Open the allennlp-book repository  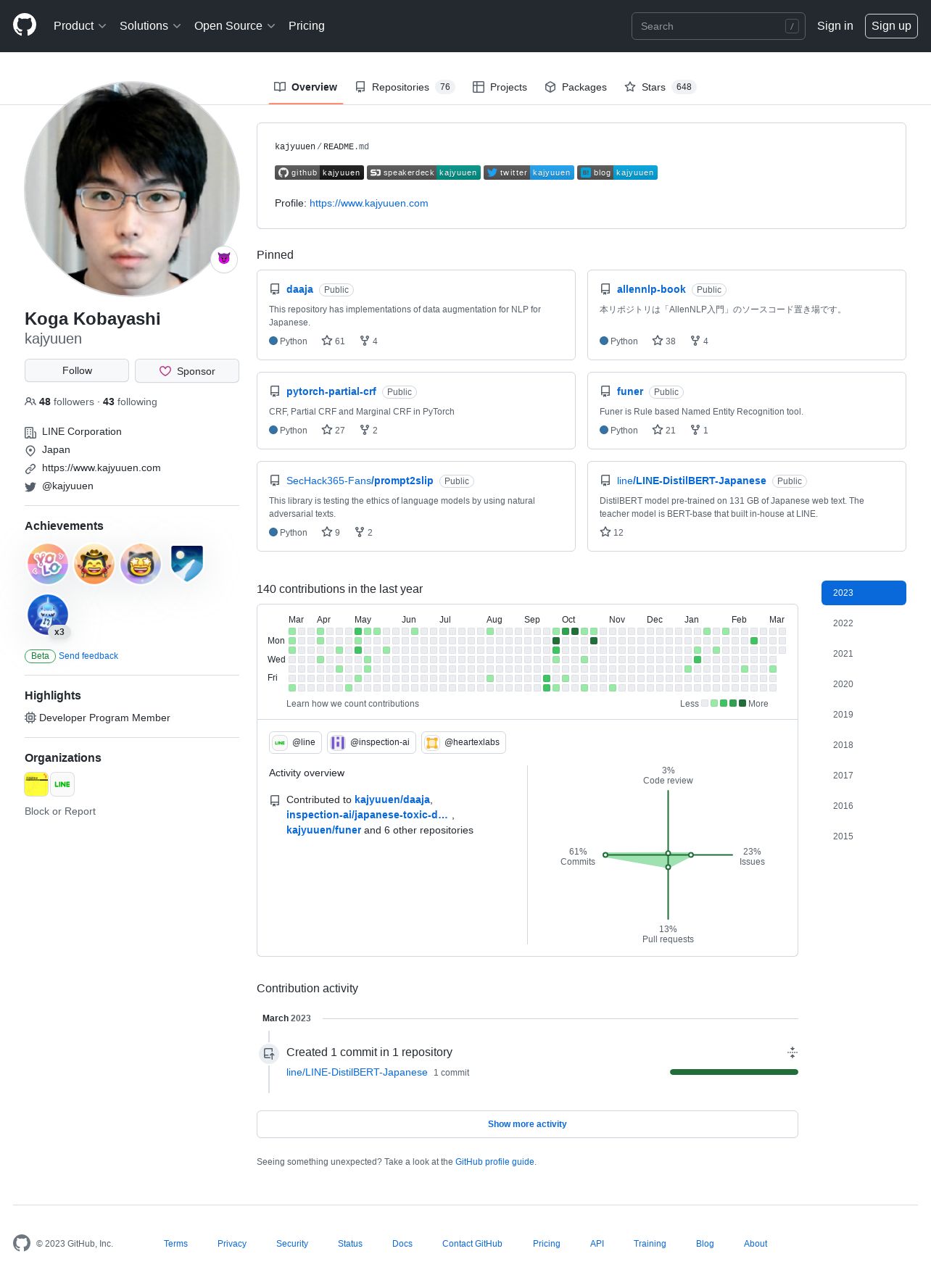651,289
